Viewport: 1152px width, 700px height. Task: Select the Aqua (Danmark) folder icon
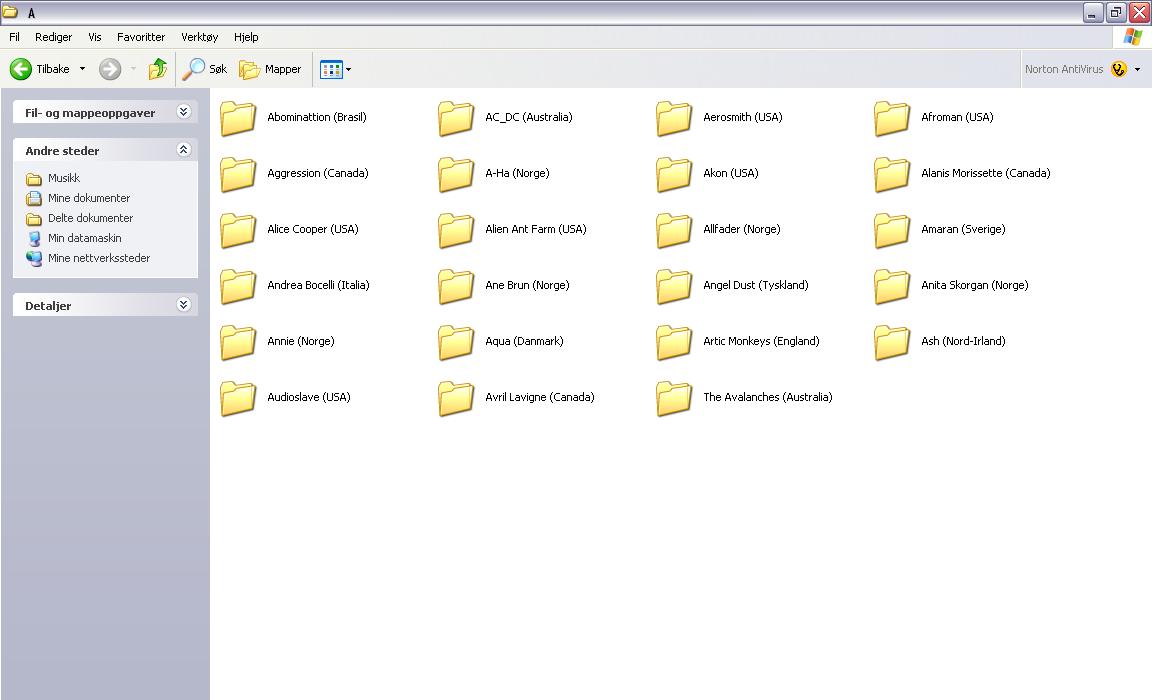click(456, 342)
